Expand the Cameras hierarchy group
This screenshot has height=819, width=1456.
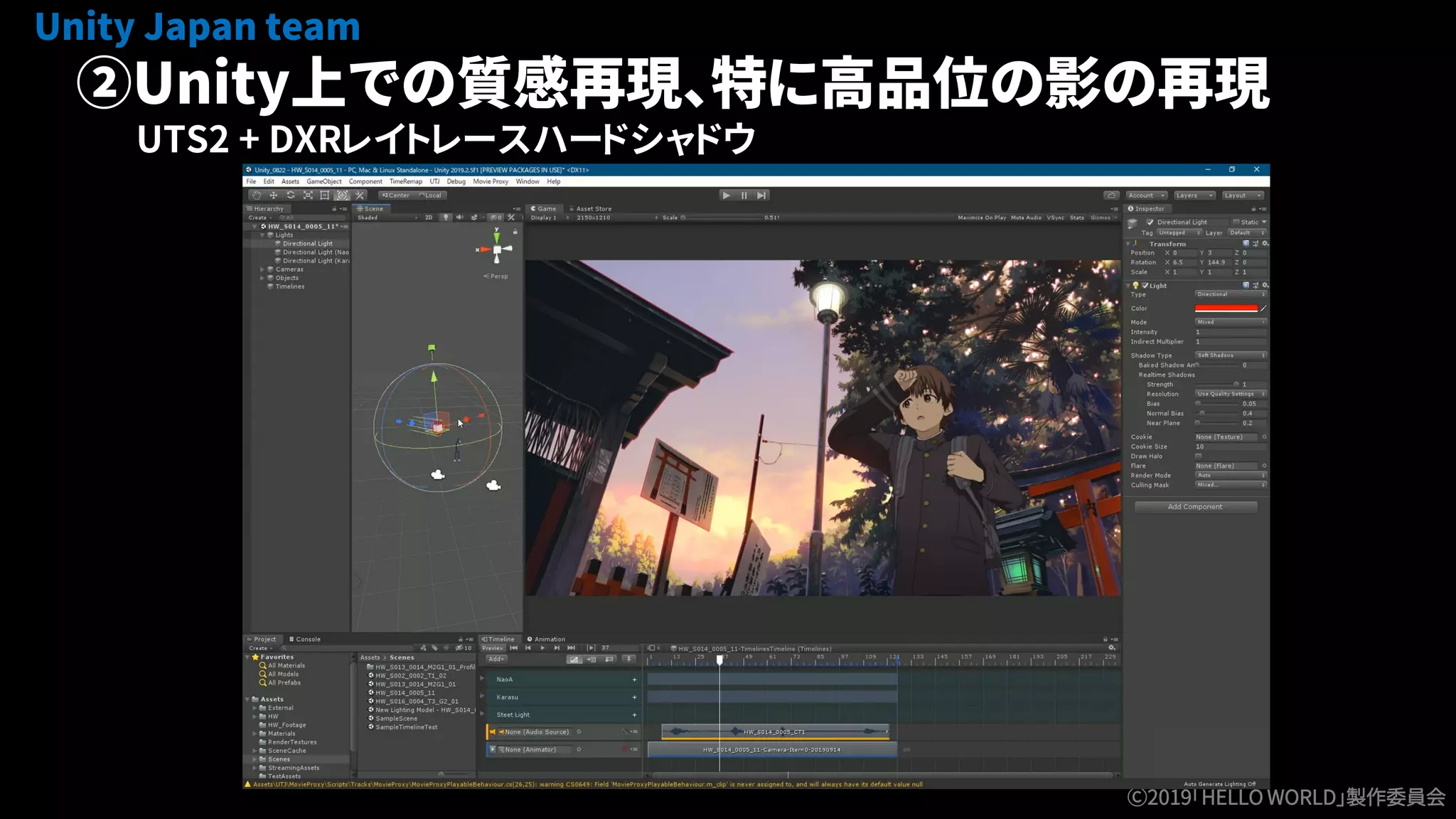262,269
